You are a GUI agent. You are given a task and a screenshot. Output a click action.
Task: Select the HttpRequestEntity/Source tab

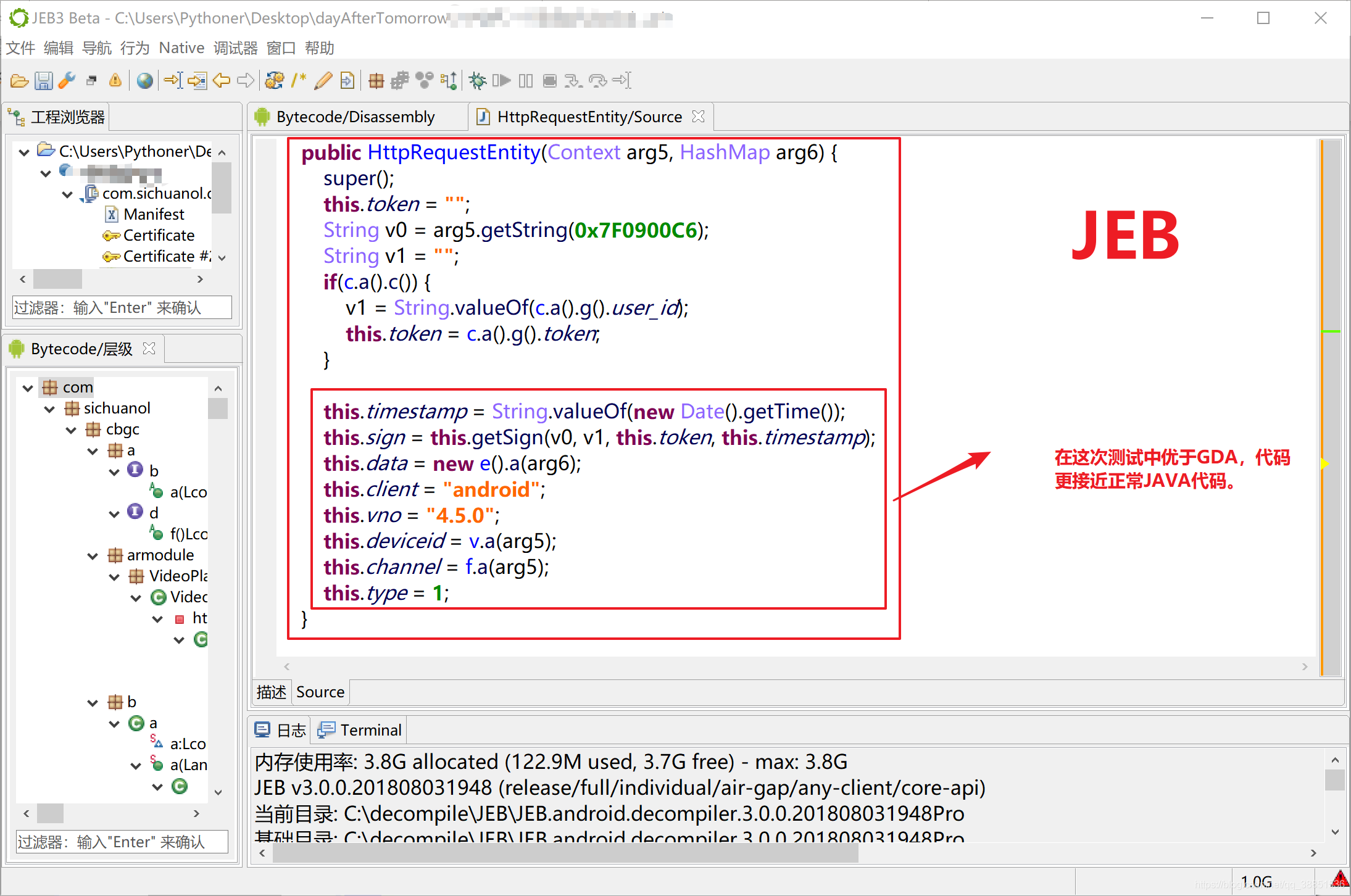click(589, 117)
